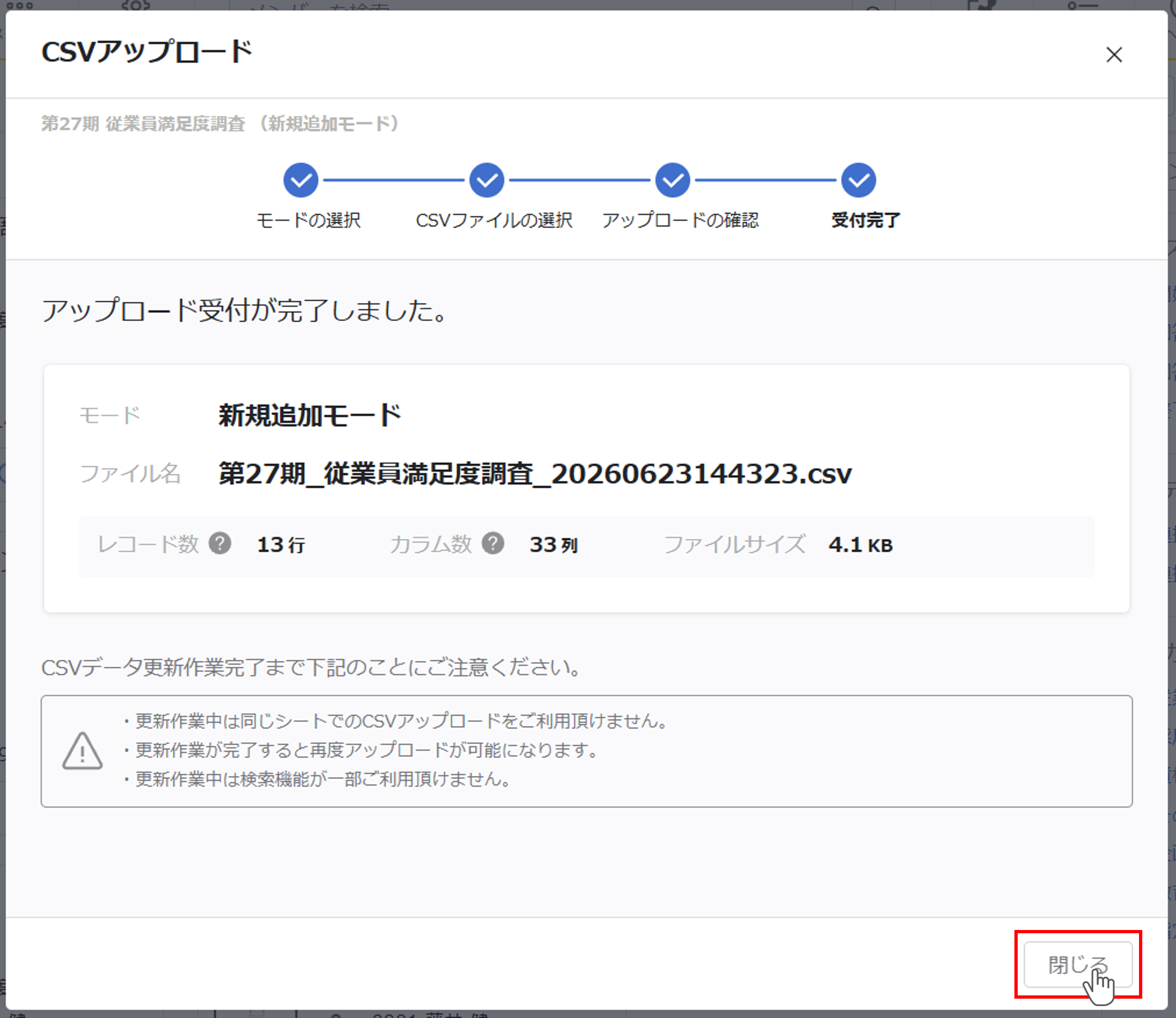Viewport: 1176px width, 1018px height.
Task: Click the CSVデータ更新作業完了まで caution sentence
Action: tap(312, 668)
